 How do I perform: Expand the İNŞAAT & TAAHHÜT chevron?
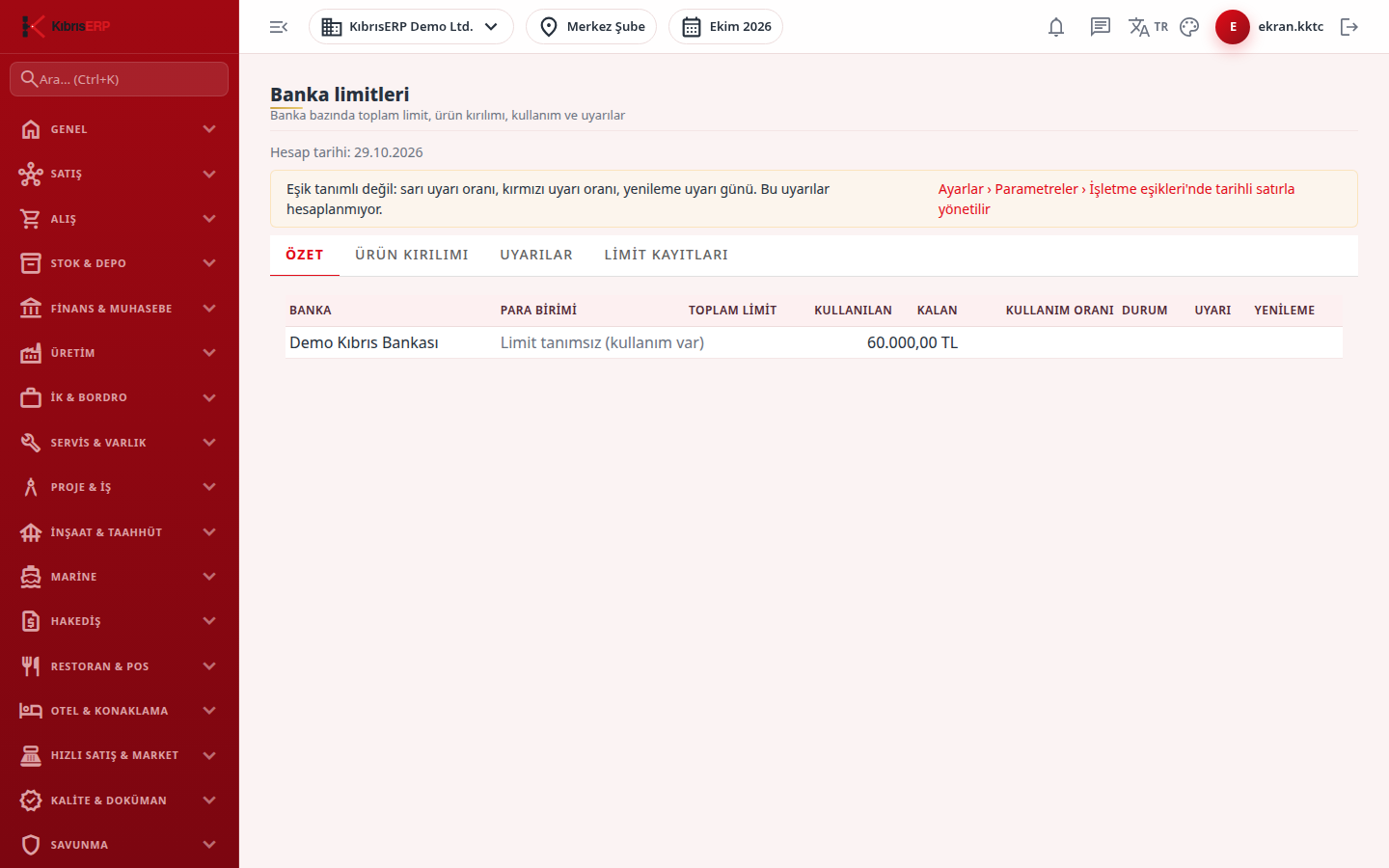[209, 532]
